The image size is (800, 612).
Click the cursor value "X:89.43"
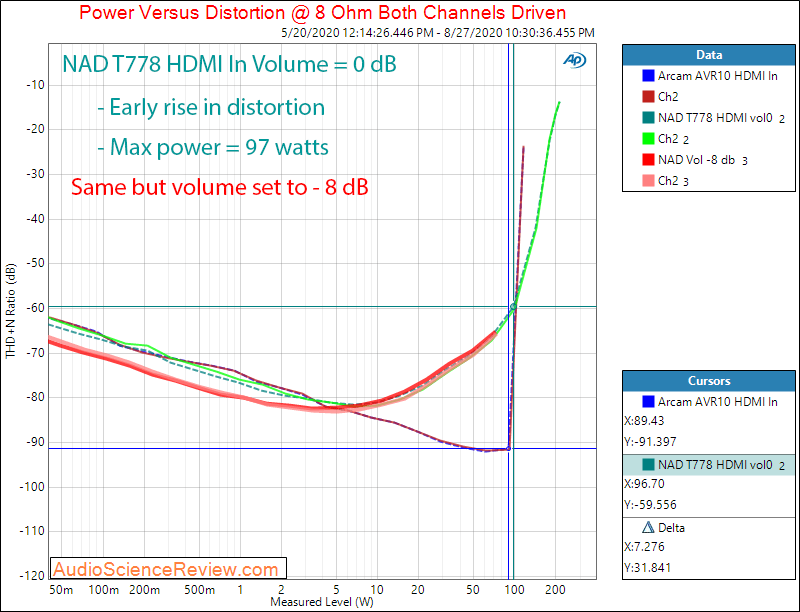pyautogui.click(x=644, y=421)
